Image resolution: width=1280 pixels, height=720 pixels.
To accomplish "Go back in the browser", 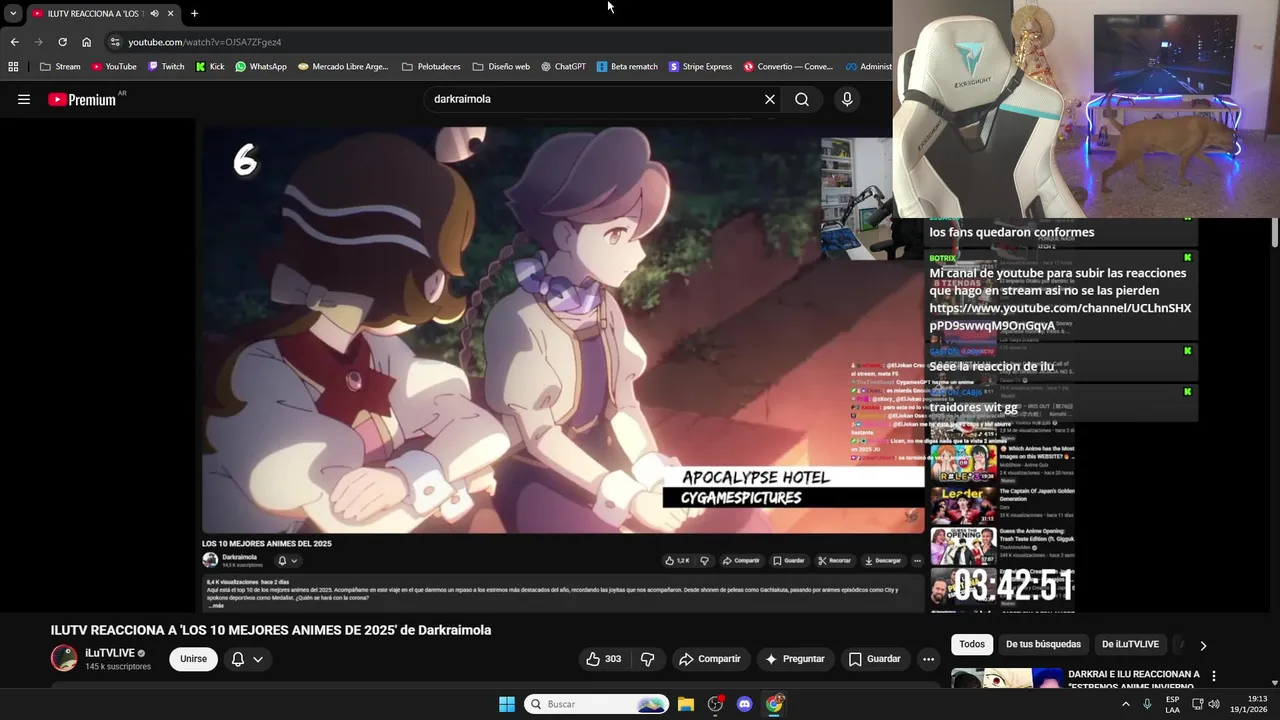I will 14,42.
